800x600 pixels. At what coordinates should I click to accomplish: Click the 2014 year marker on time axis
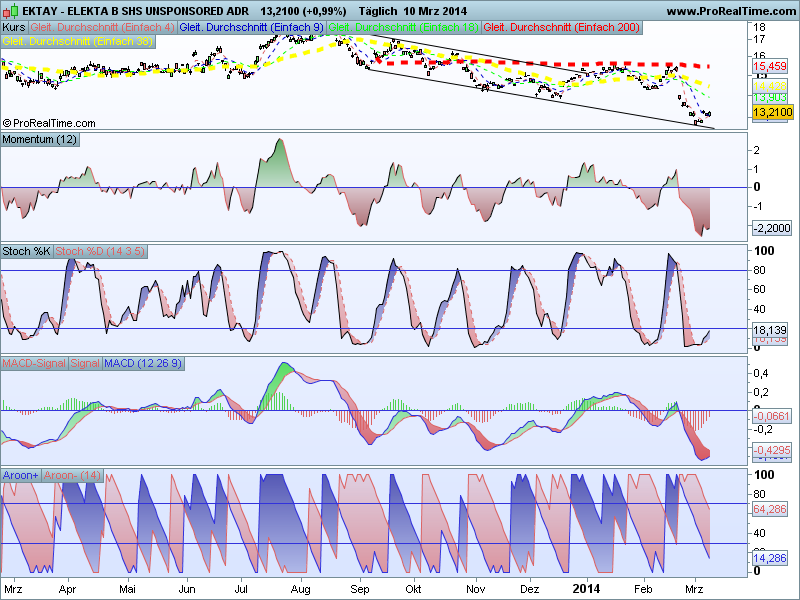click(x=586, y=589)
